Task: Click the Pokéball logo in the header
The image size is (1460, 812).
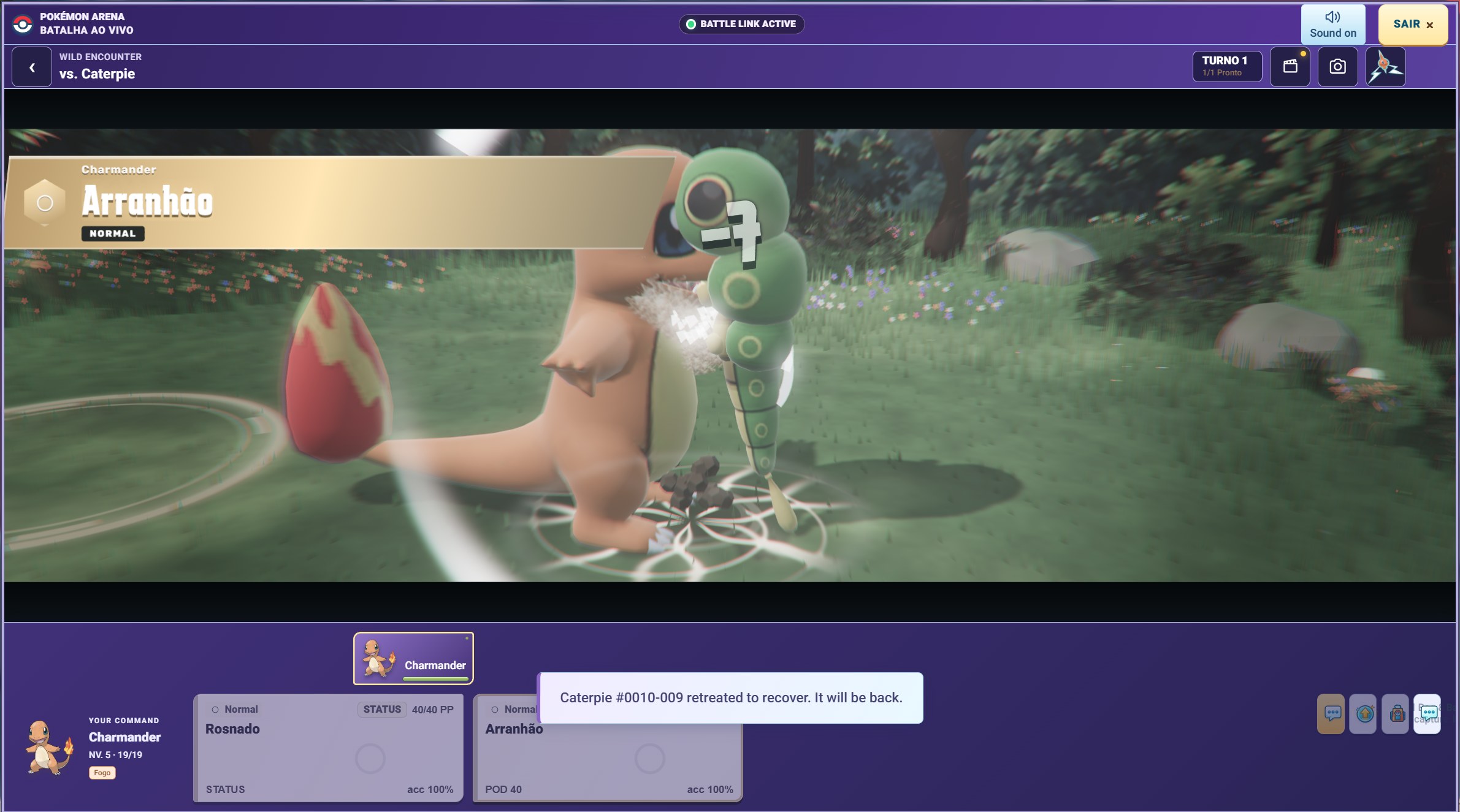Action: click(x=23, y=24)
